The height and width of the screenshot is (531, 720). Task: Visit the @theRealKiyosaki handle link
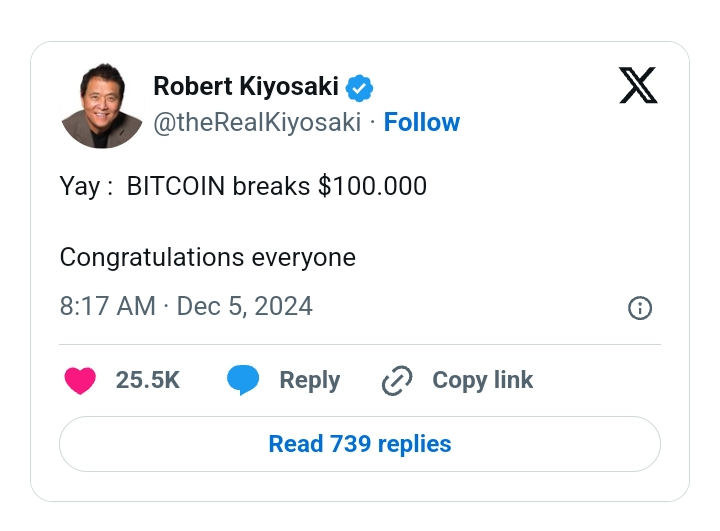tap(257, 123)
